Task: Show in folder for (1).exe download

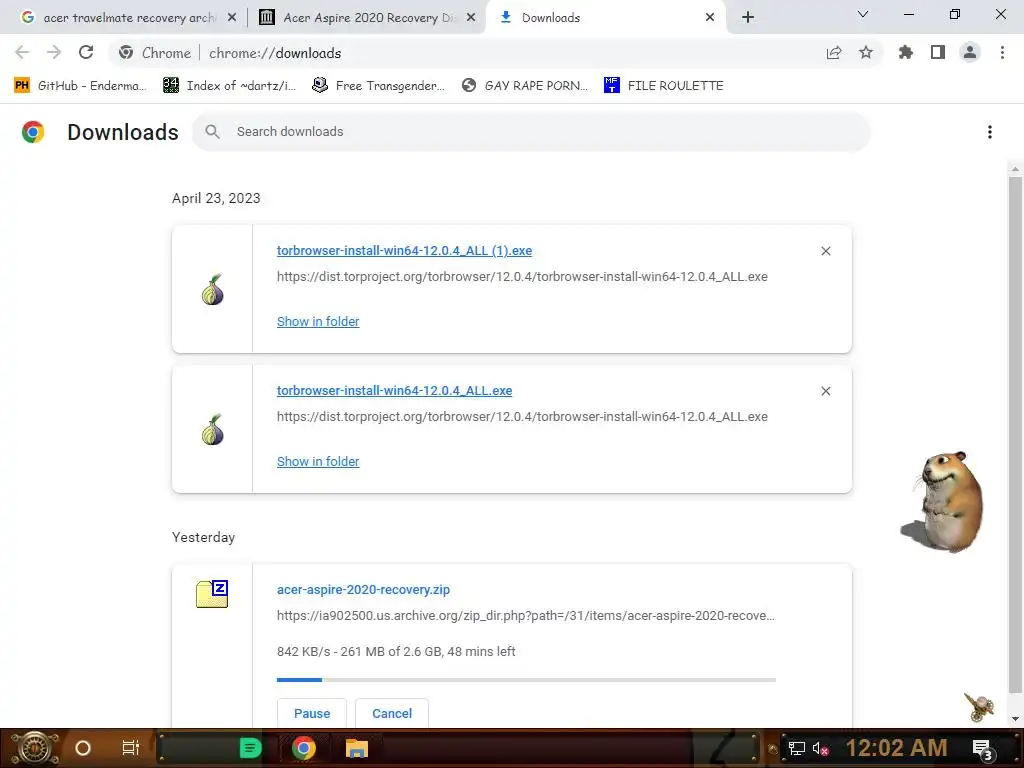Action: pos(318,321)
